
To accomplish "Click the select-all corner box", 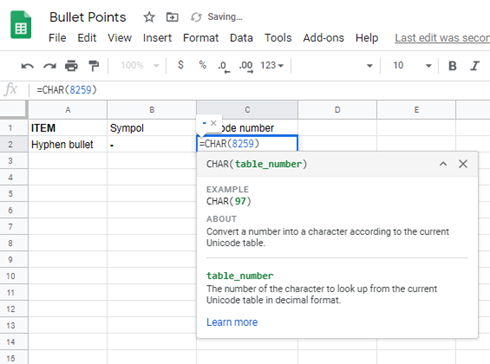I will (13, 110).
